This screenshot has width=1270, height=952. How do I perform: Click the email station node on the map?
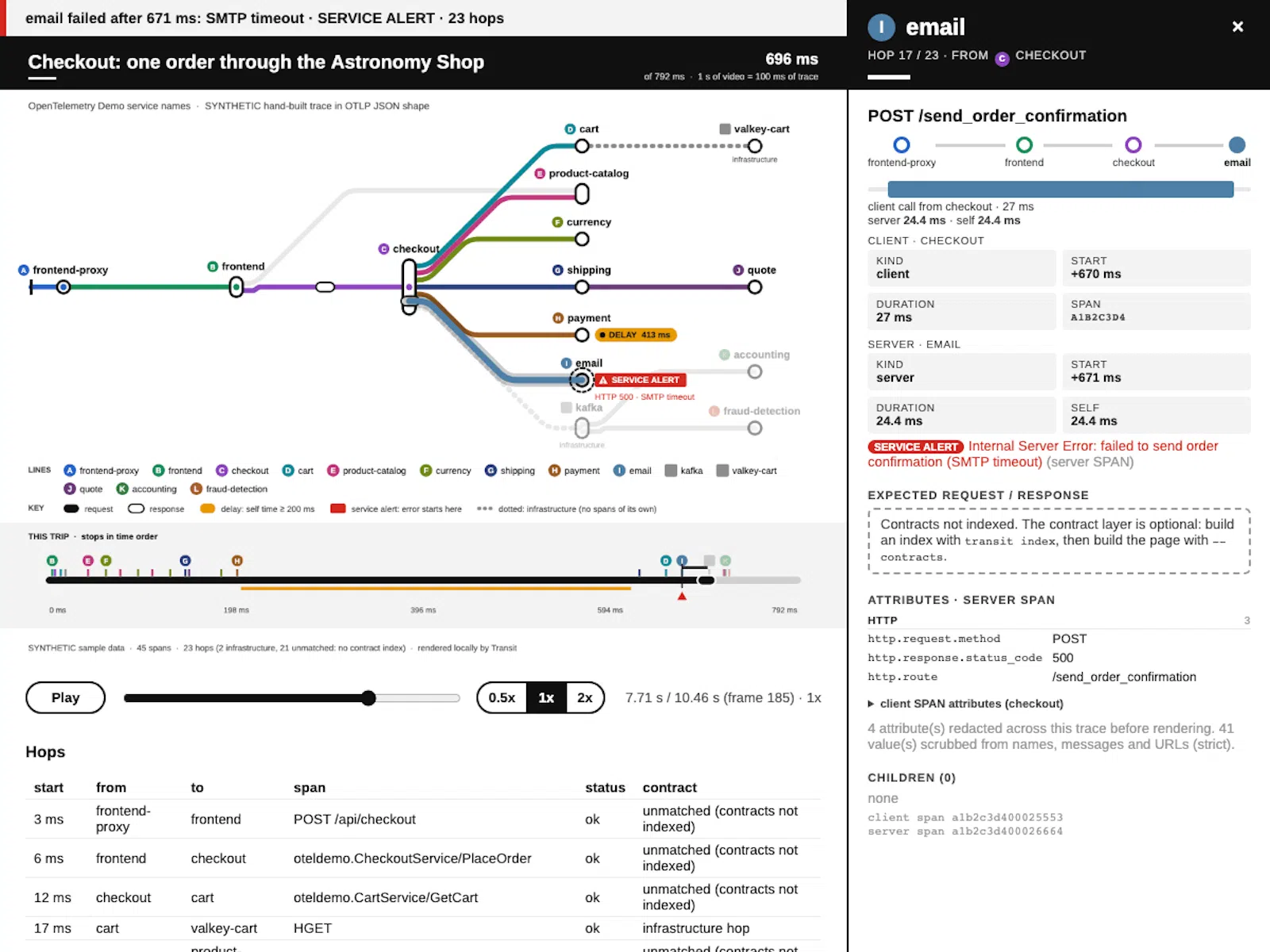(x=582, y=381)
